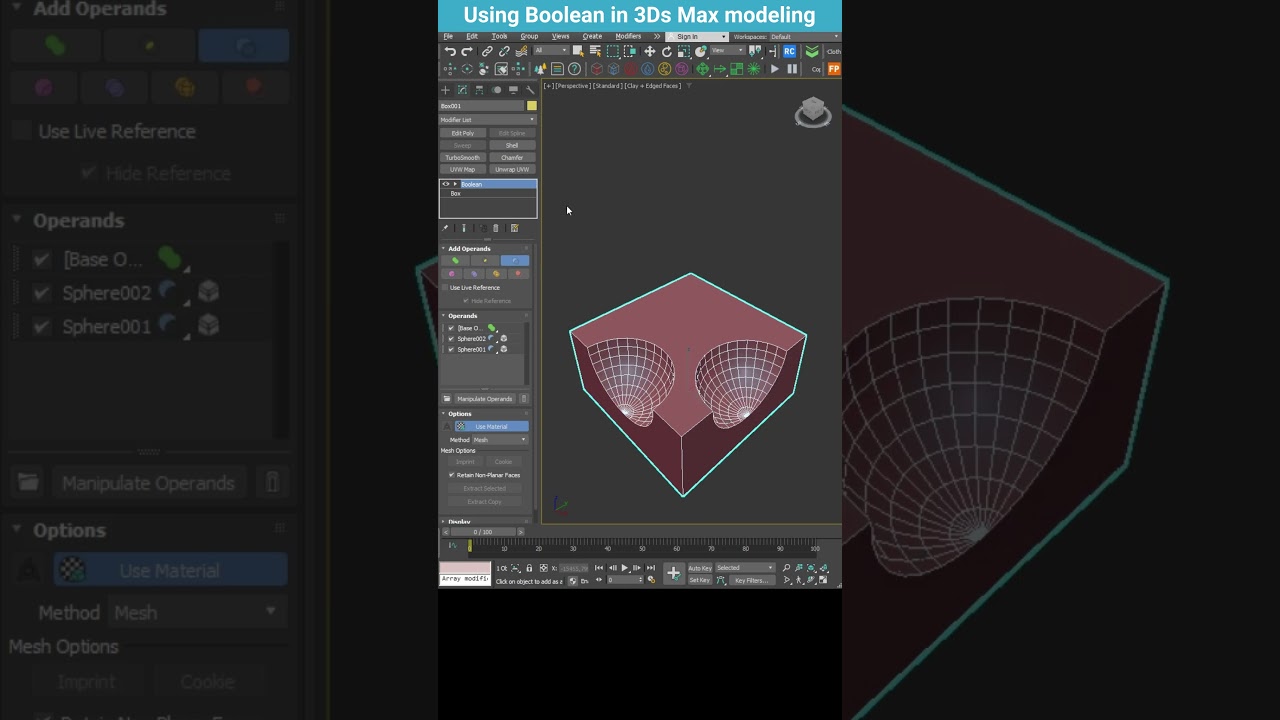Enable Use Live Reference checkbox
The image size is (1280, 720).
(x=445, y=288)
